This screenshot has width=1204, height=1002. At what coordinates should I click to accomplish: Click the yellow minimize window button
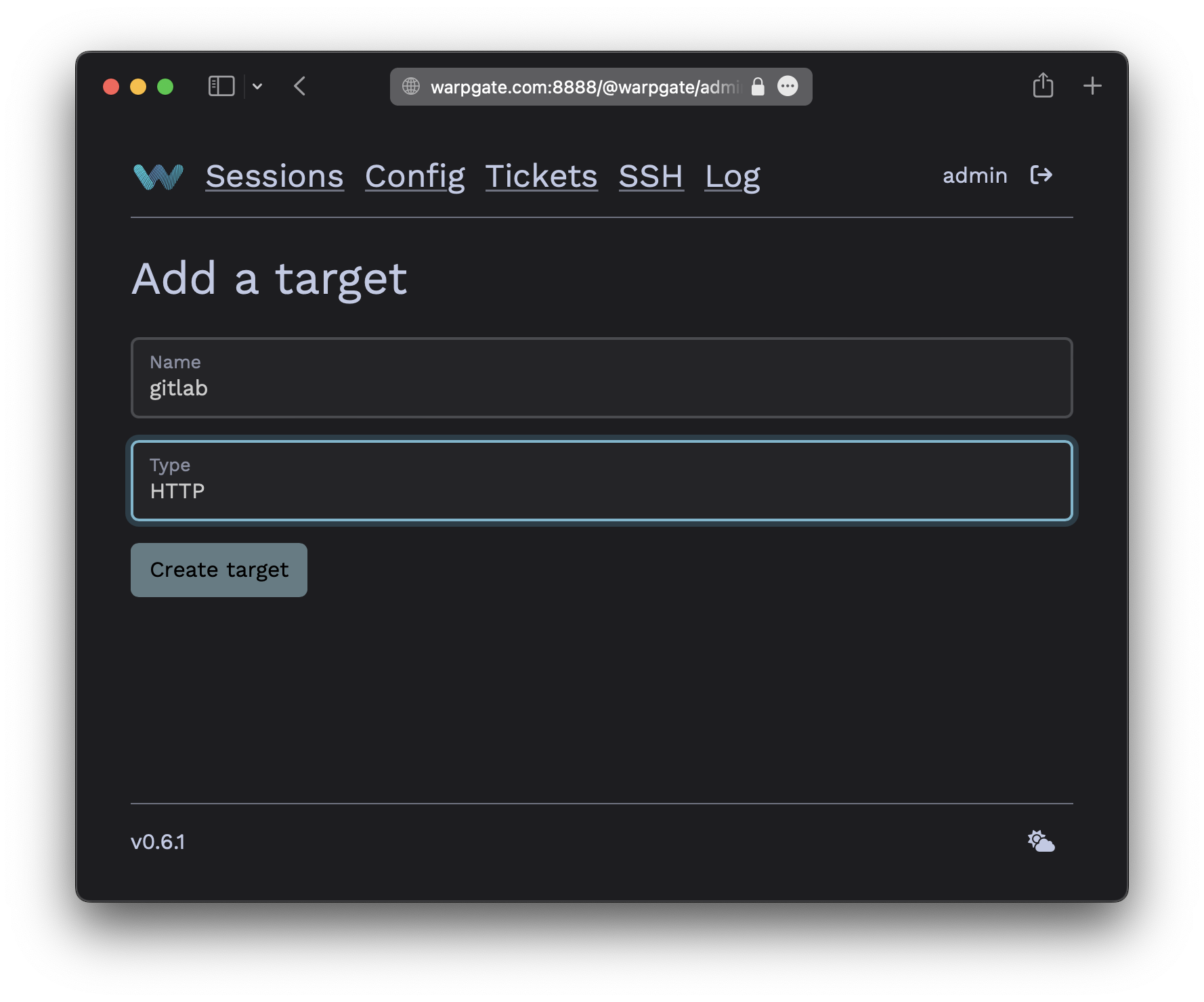(x=138, y=87)
